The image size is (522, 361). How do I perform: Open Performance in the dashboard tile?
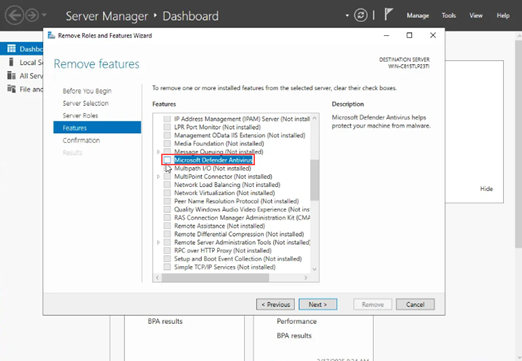[x=296, y=321]
